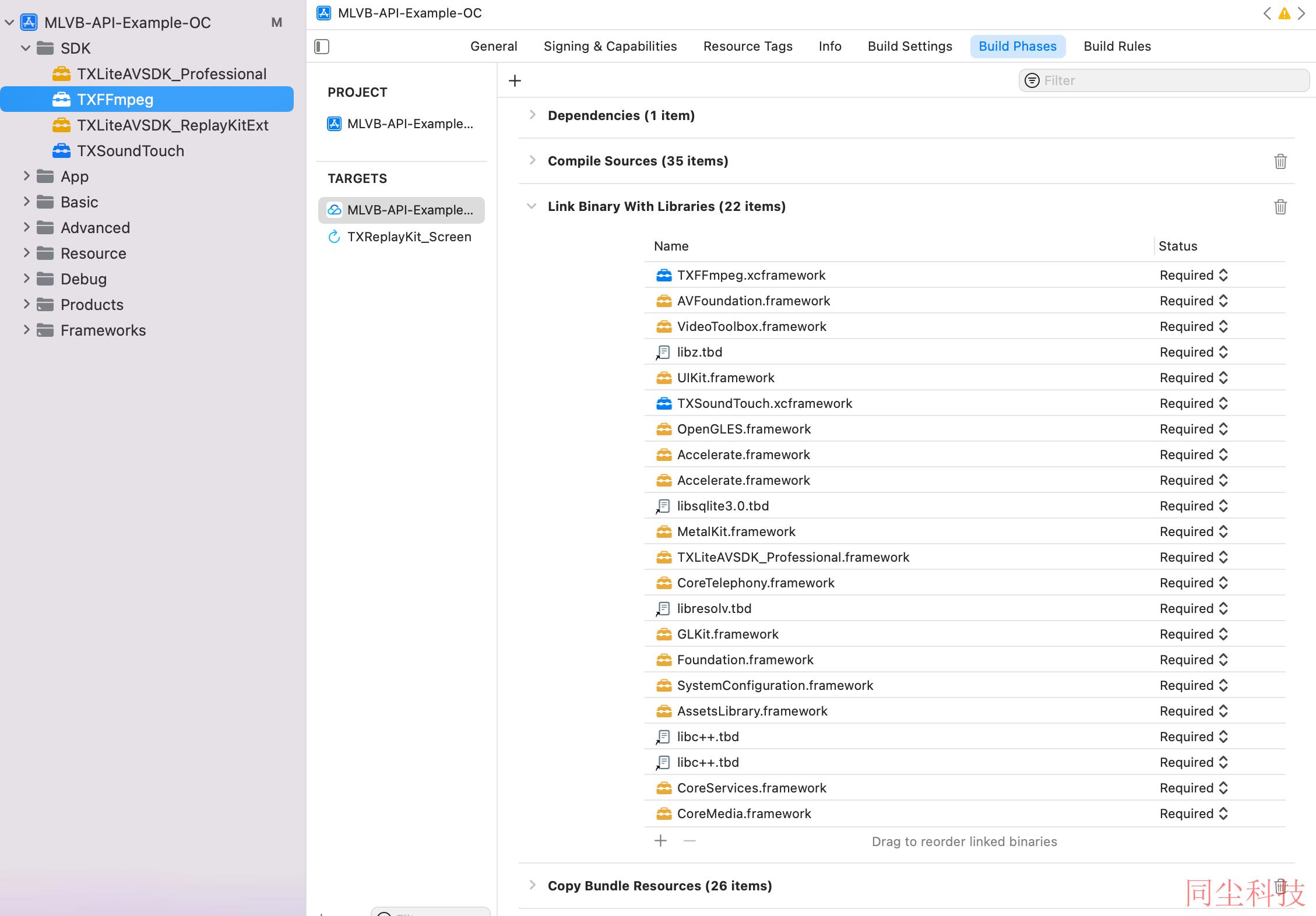
Task: Select SystemConfiguration.framework row
Action: (x=965, y=685)
